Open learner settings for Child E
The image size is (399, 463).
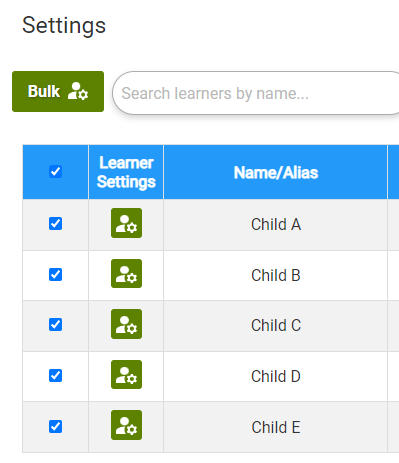coord(126,425)
